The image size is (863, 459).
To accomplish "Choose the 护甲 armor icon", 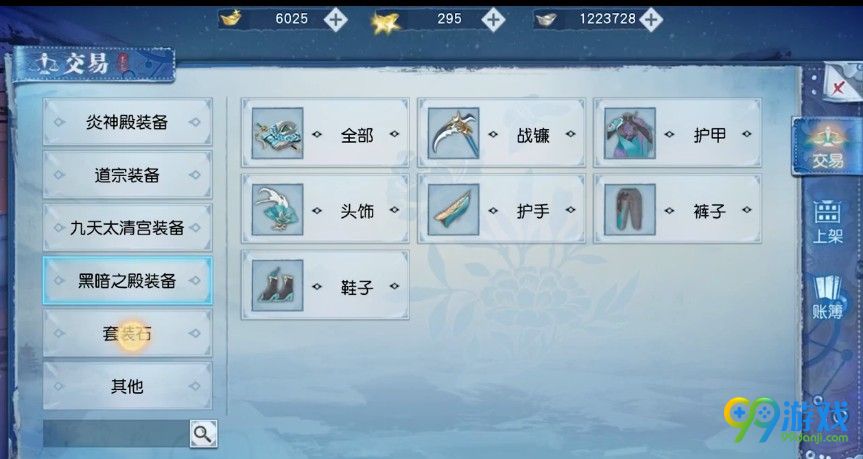I will (630, 133).
